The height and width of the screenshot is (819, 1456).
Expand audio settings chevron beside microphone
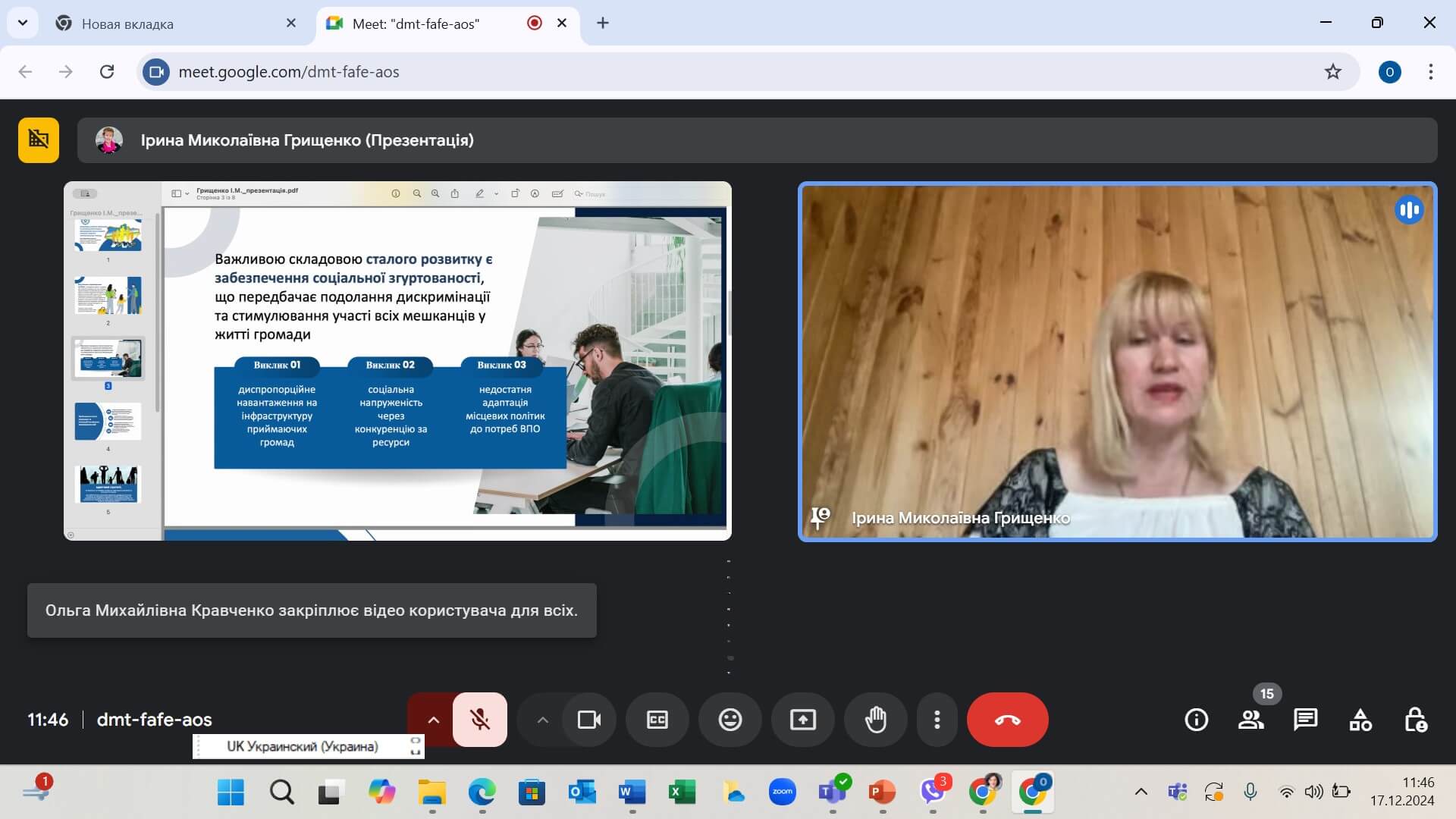[433, 720]
